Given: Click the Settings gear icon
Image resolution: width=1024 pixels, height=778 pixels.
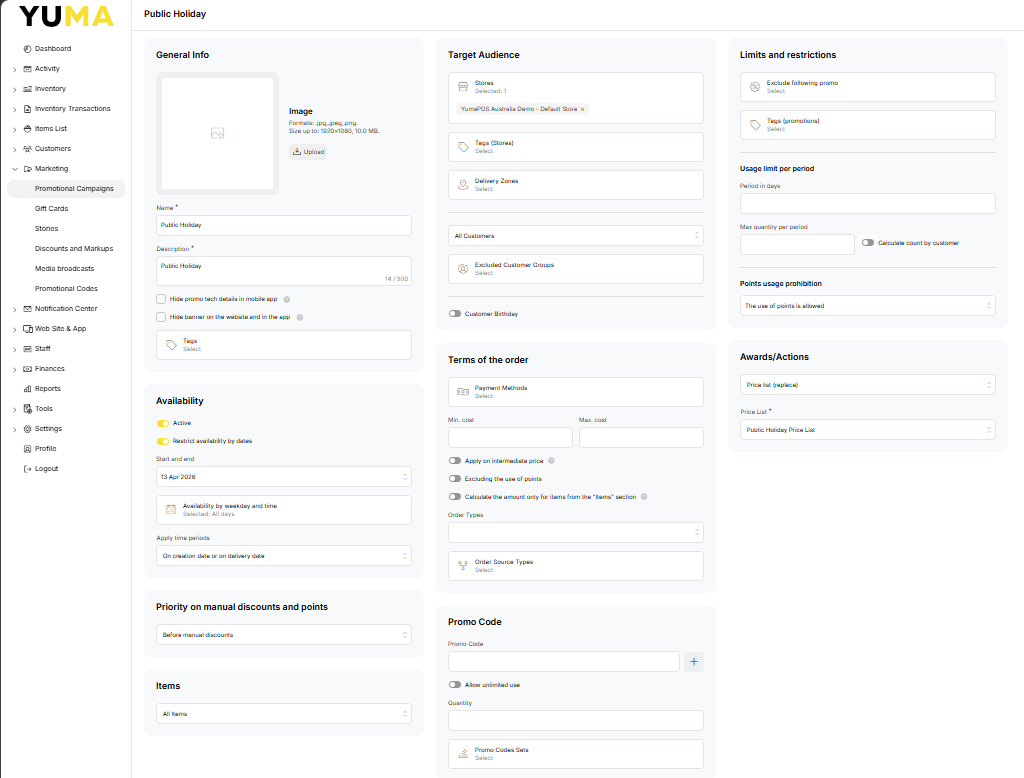Looking at the screenshot, I should (x=27, y=429).
